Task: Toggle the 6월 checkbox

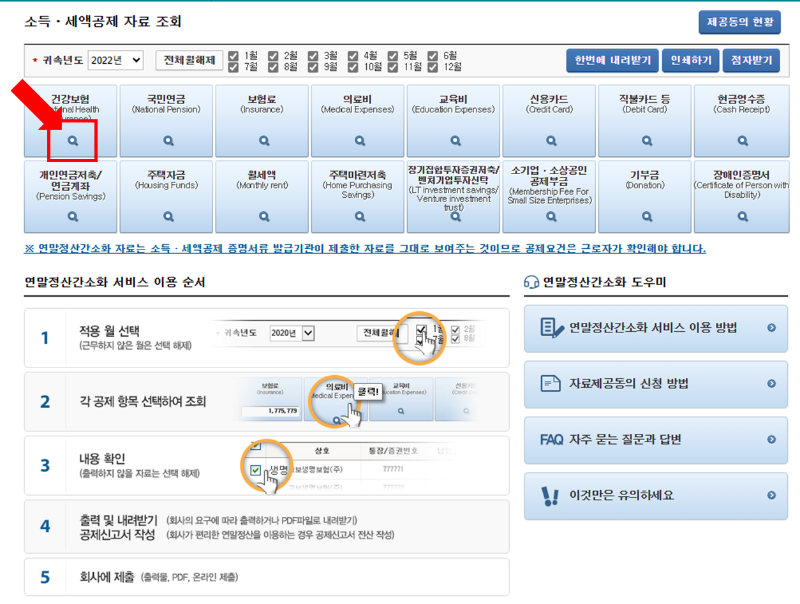Action: [432, 56]
